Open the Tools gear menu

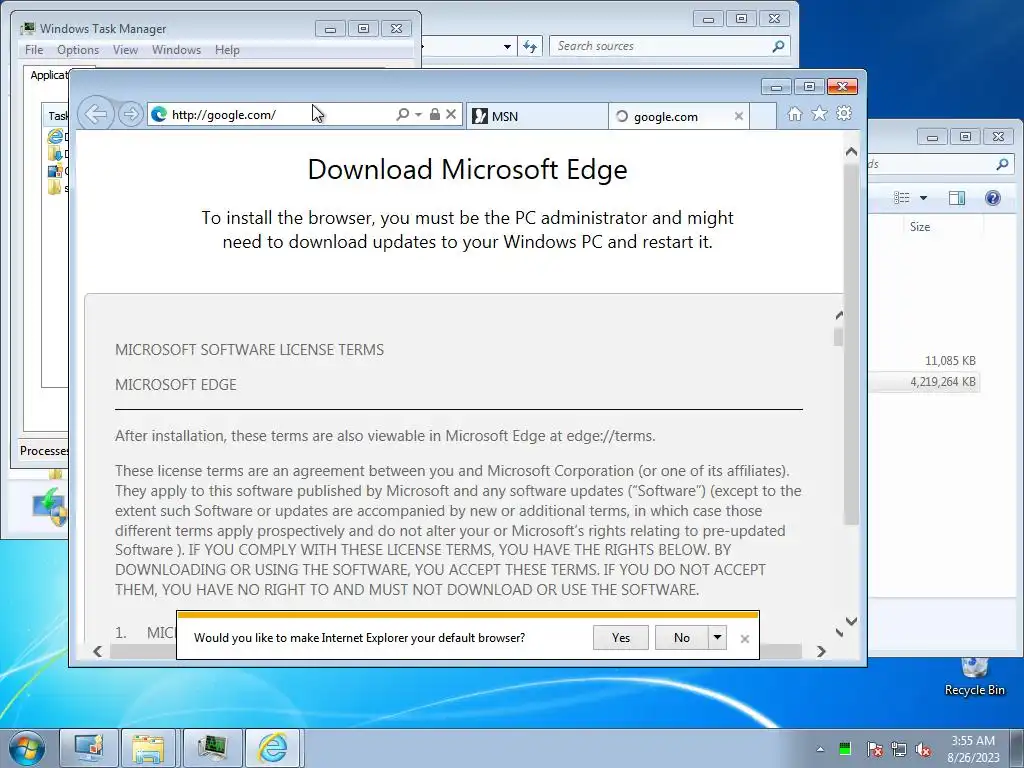(x=844, y=114)
